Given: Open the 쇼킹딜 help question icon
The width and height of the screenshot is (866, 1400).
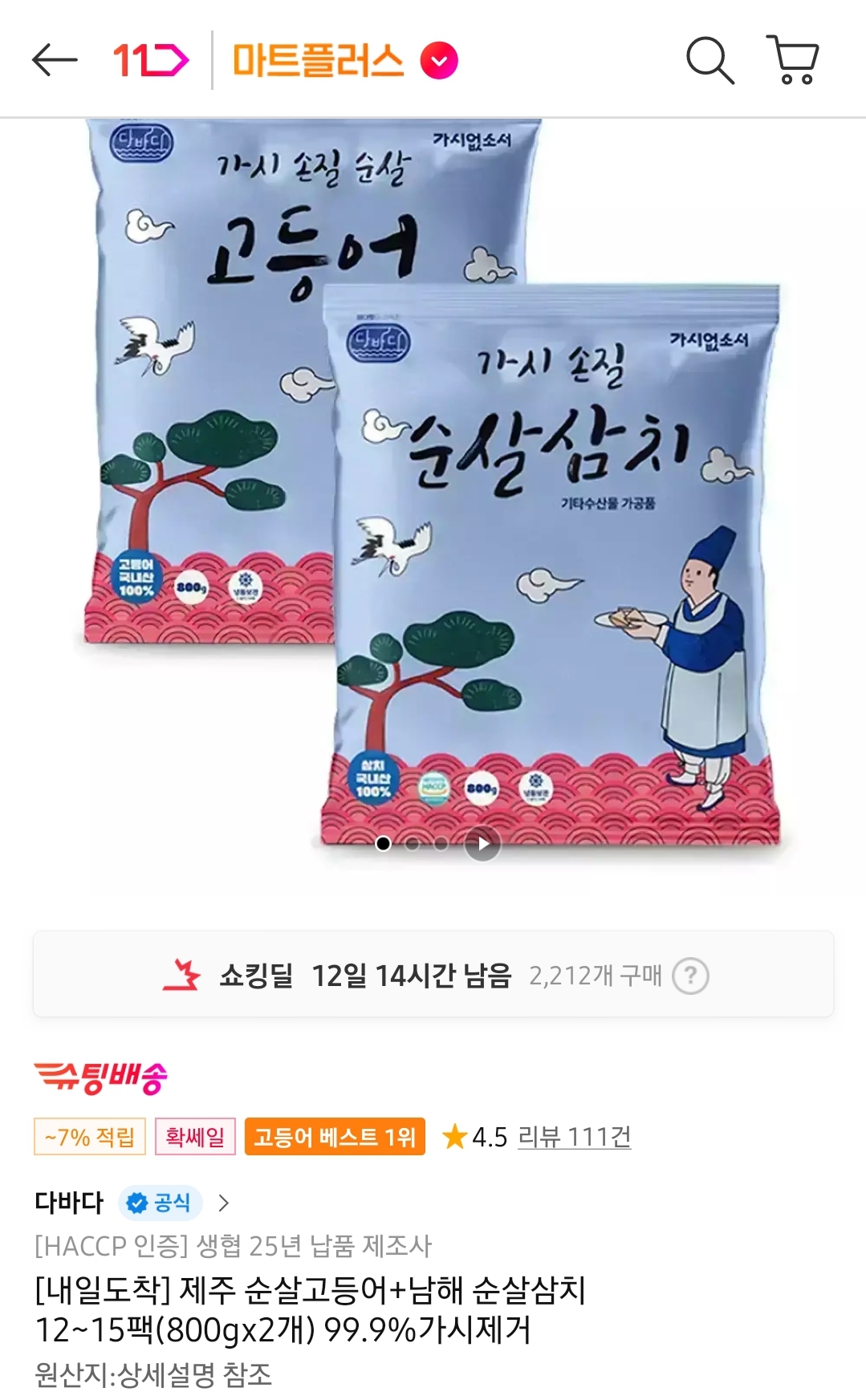Looking at the screenshot, I should click(690, 976).
